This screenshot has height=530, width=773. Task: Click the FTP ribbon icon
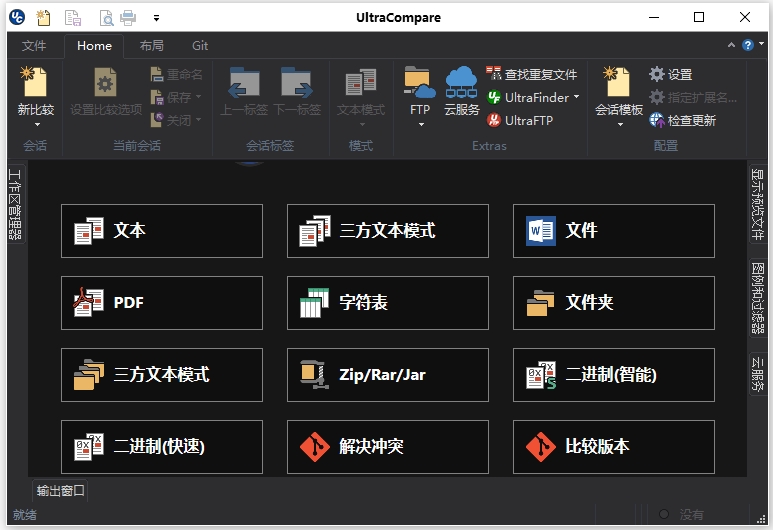tap(420, 82)
